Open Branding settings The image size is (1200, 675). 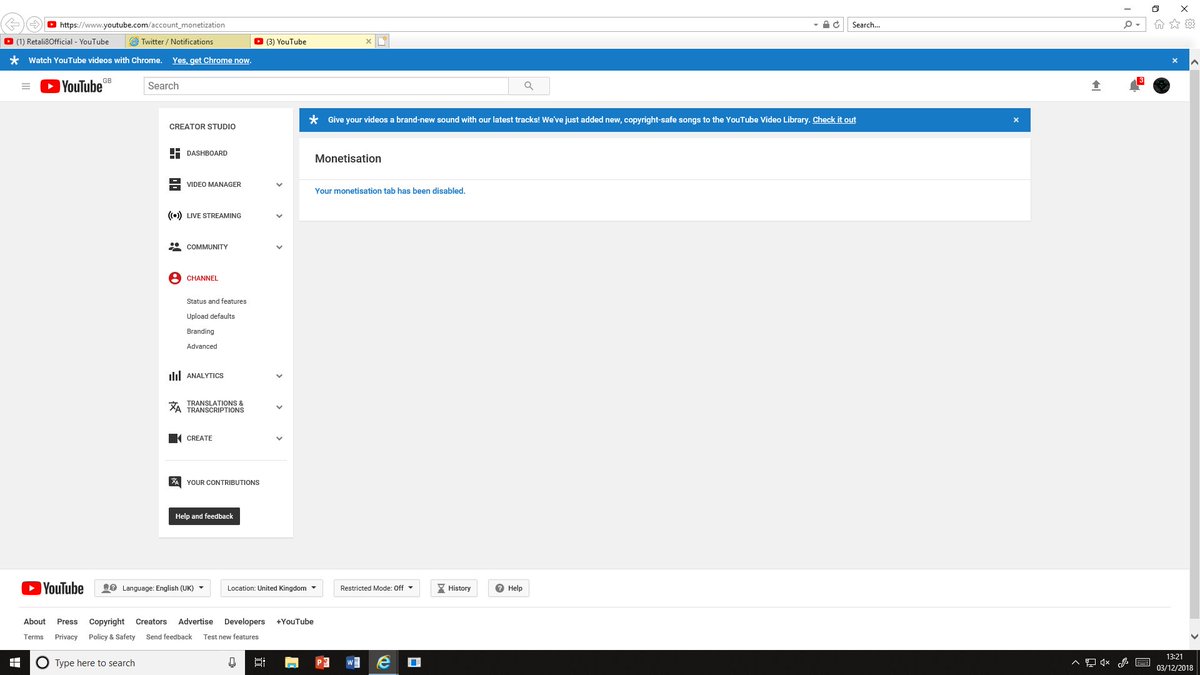(200, 331)
